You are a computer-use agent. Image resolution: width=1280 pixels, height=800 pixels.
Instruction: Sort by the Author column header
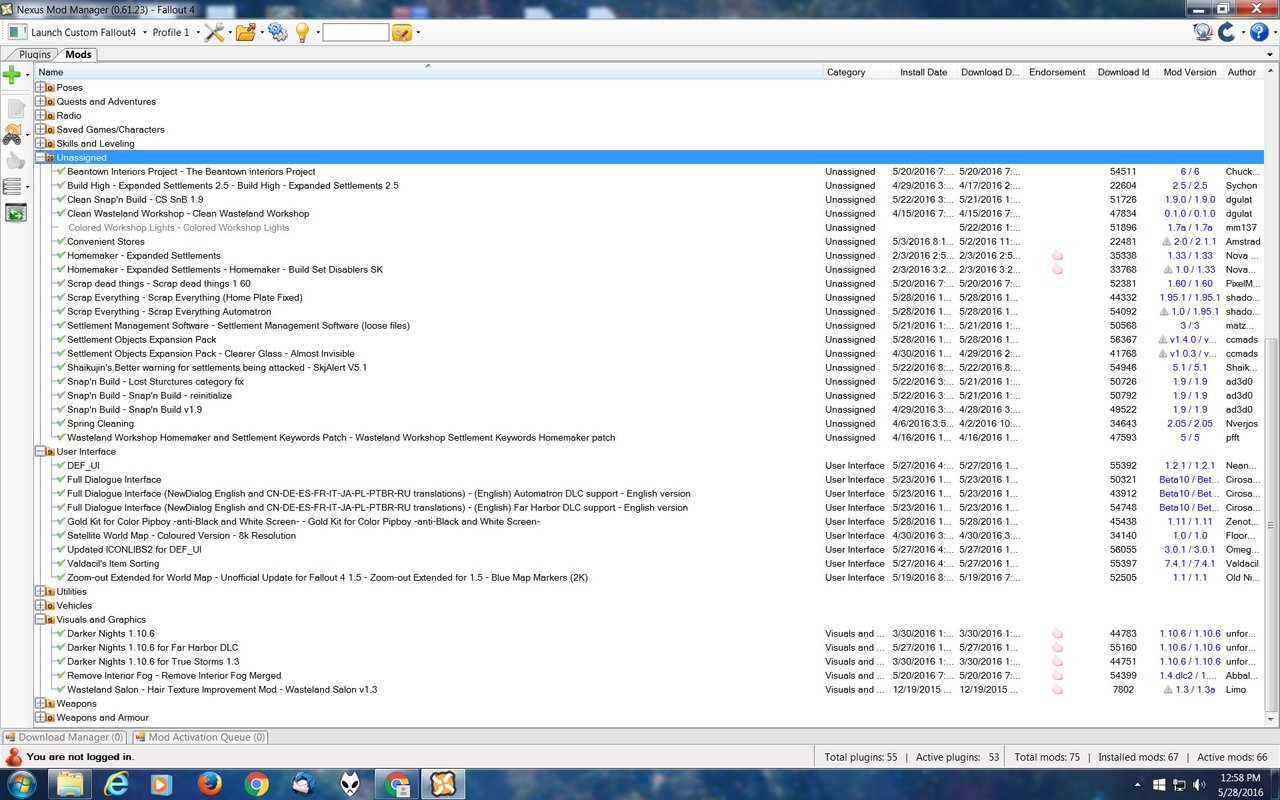(1243, 72)
